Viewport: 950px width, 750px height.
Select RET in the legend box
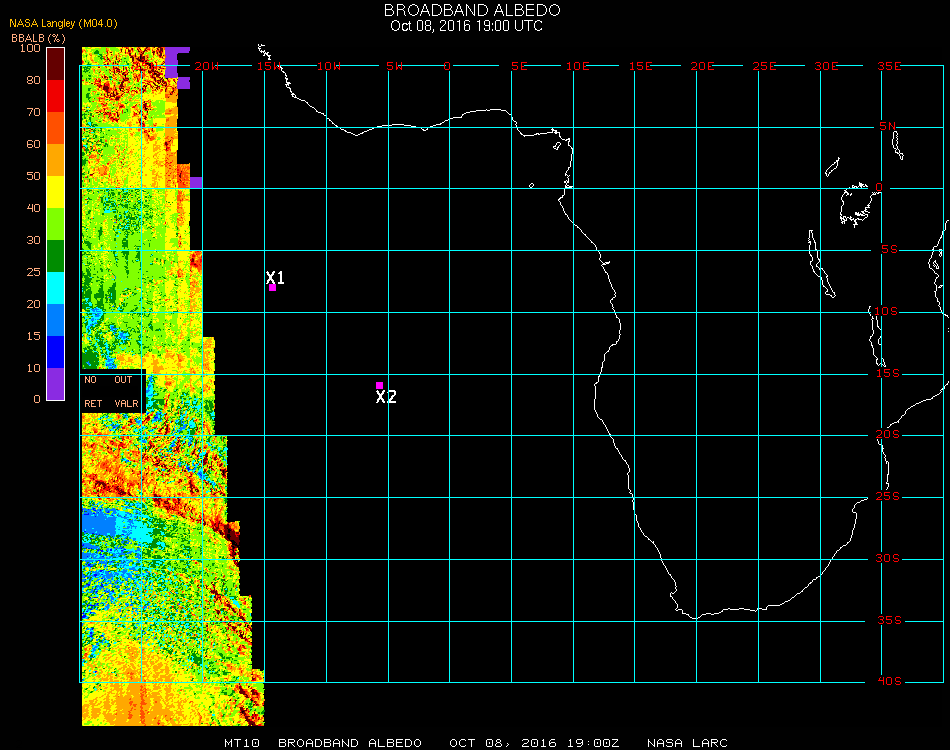click(93, 404)
